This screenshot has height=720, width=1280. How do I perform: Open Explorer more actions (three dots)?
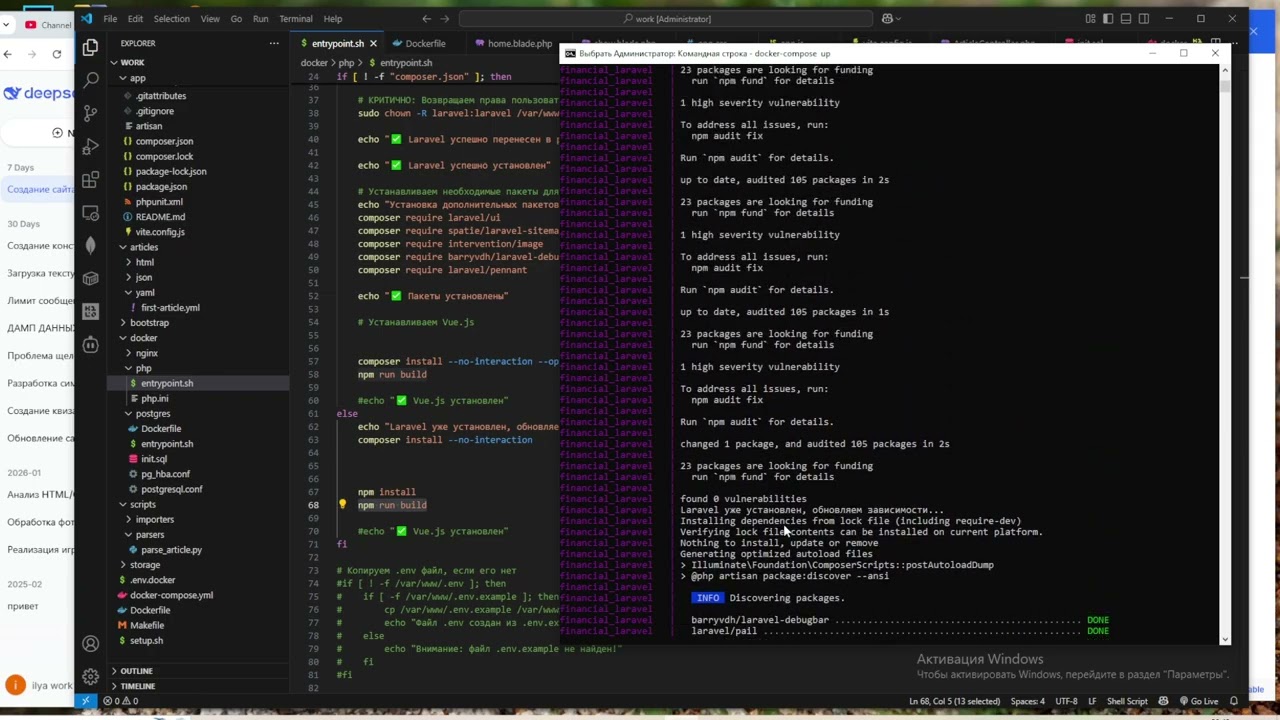coord(274,43)
